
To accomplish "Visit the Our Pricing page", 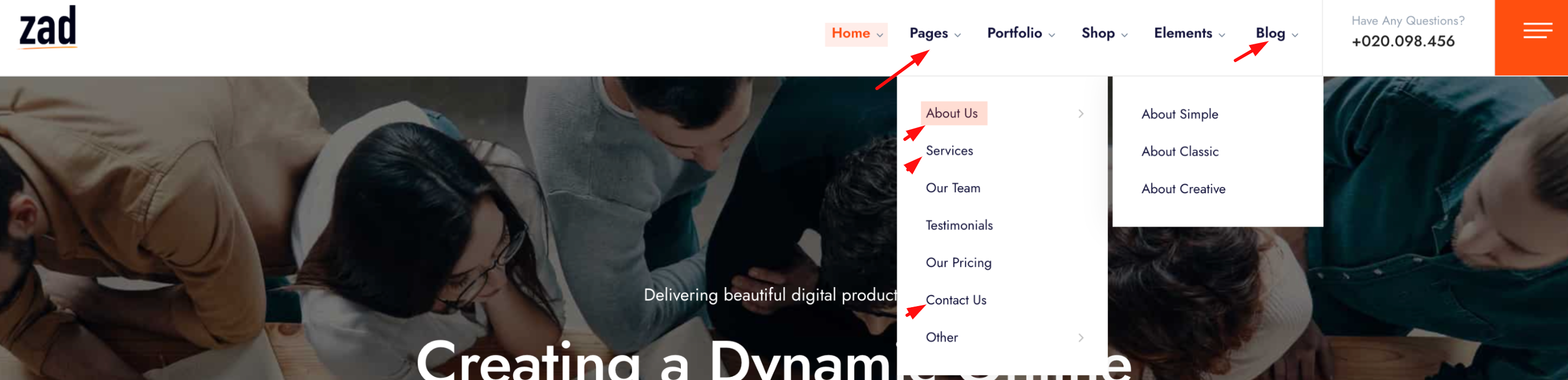I will coord(958,263).
